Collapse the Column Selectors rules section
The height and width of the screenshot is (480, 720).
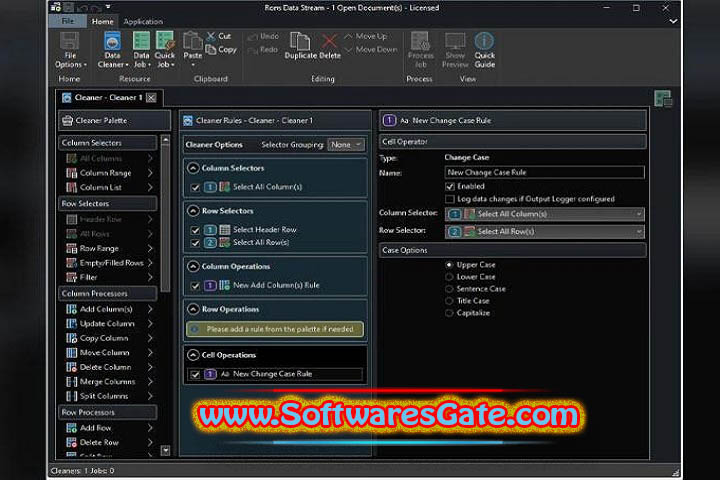click(193, 168)
